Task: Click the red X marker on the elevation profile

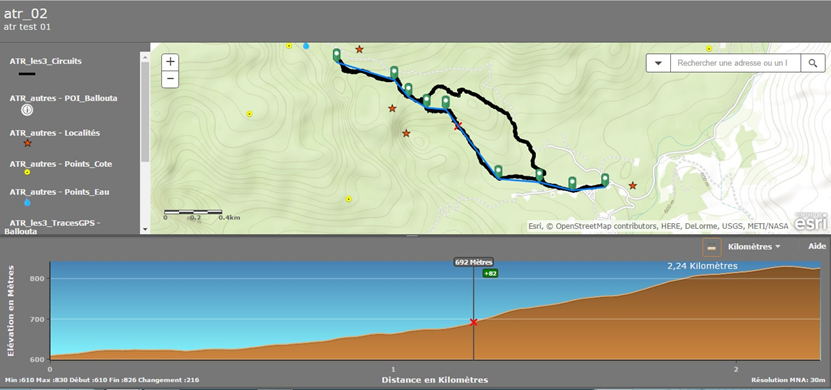Action: [x=474, y=322]
